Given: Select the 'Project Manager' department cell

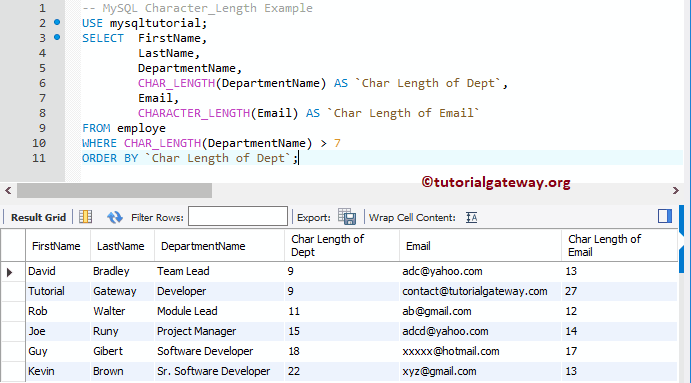Looking at the screenshot, I should pos(219,331).
